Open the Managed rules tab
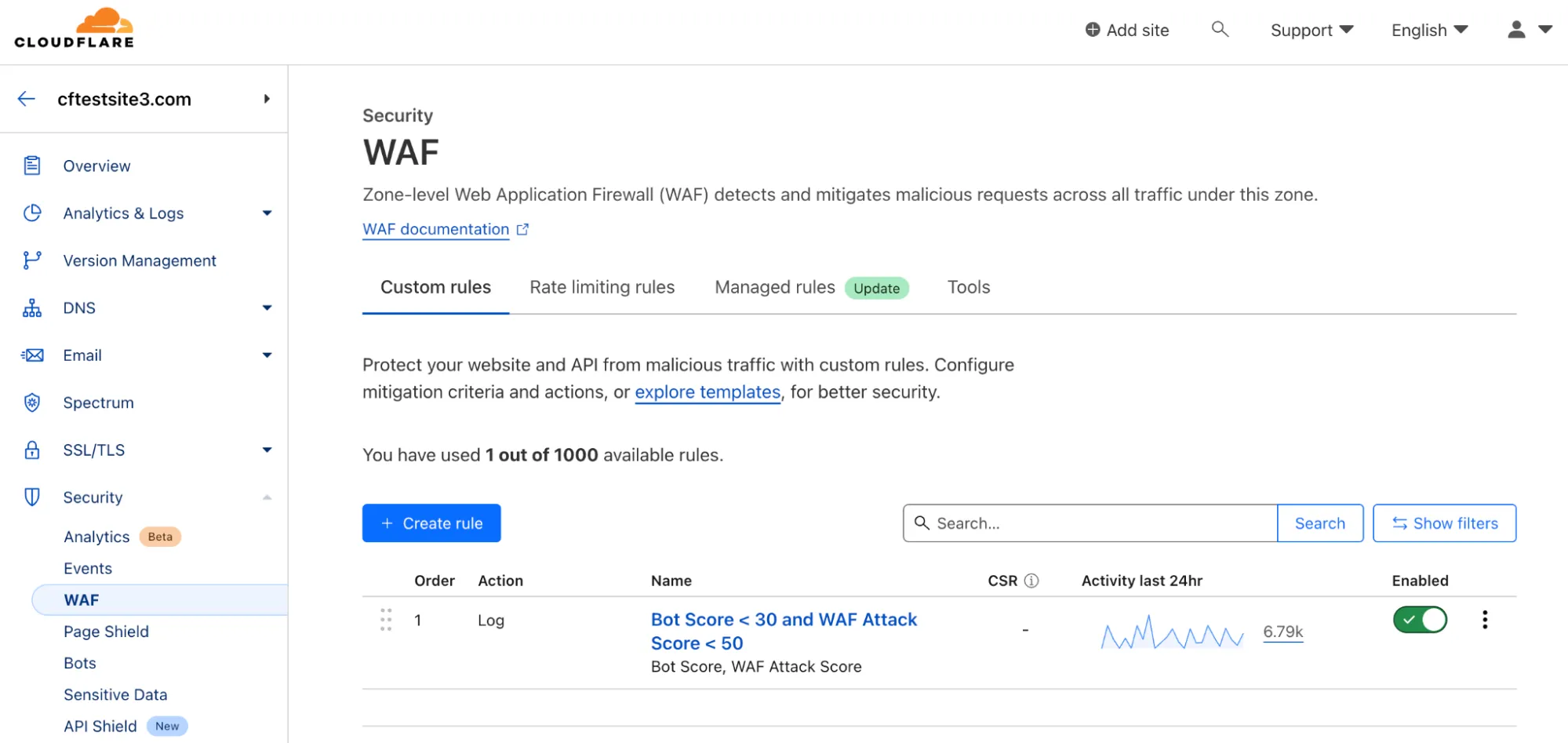Viewport: 1568px width, 743px height. click(x=773, y=287)
